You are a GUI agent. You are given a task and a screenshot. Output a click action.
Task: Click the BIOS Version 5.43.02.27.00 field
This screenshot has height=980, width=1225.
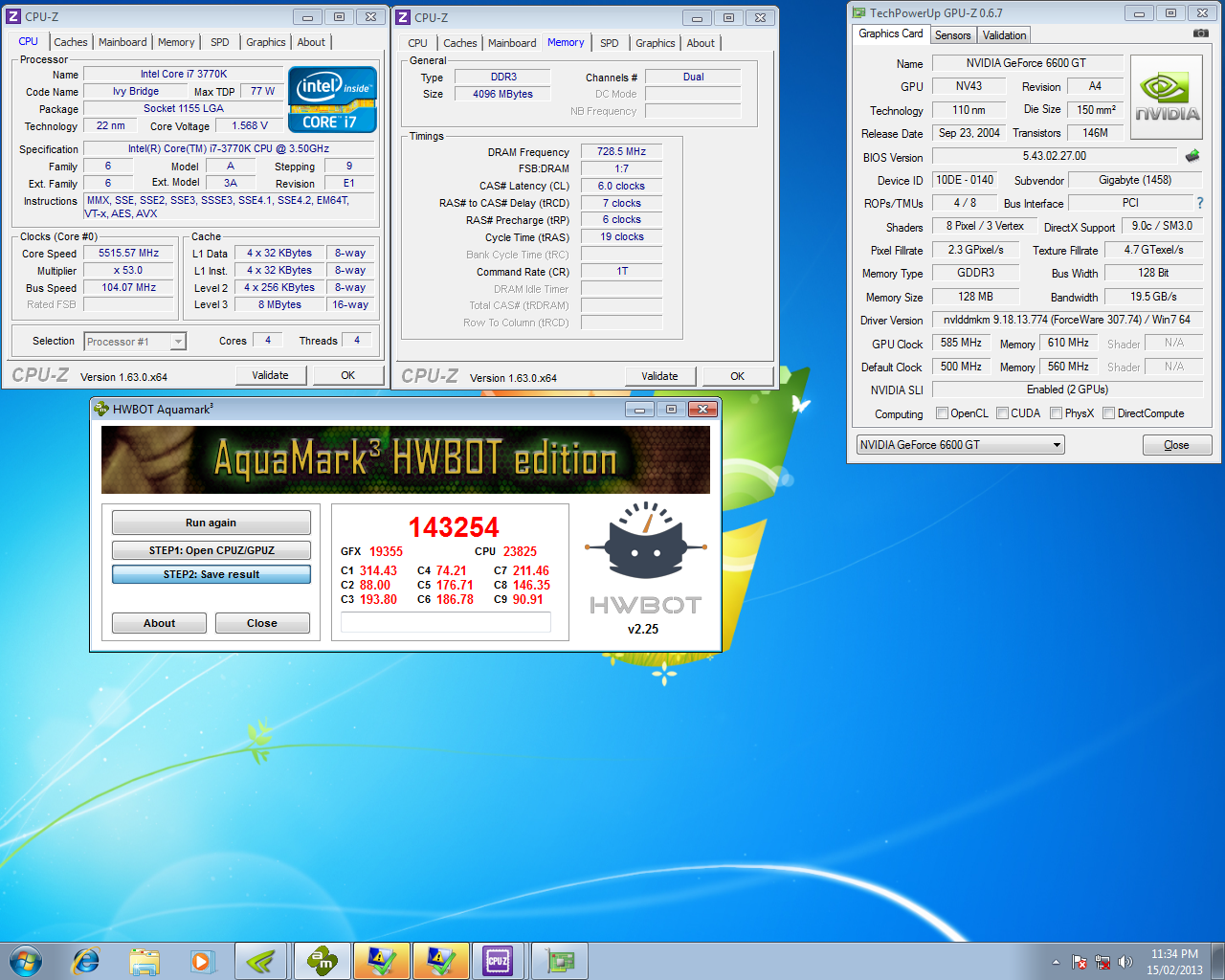(1055, 156)
